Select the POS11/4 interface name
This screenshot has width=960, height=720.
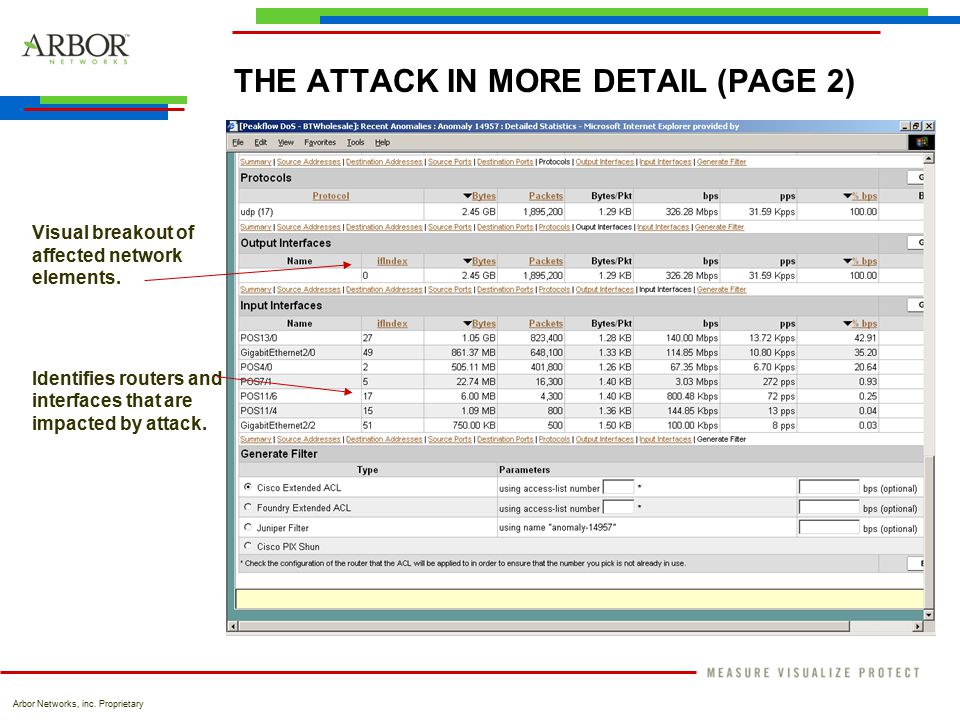point(258,411)
